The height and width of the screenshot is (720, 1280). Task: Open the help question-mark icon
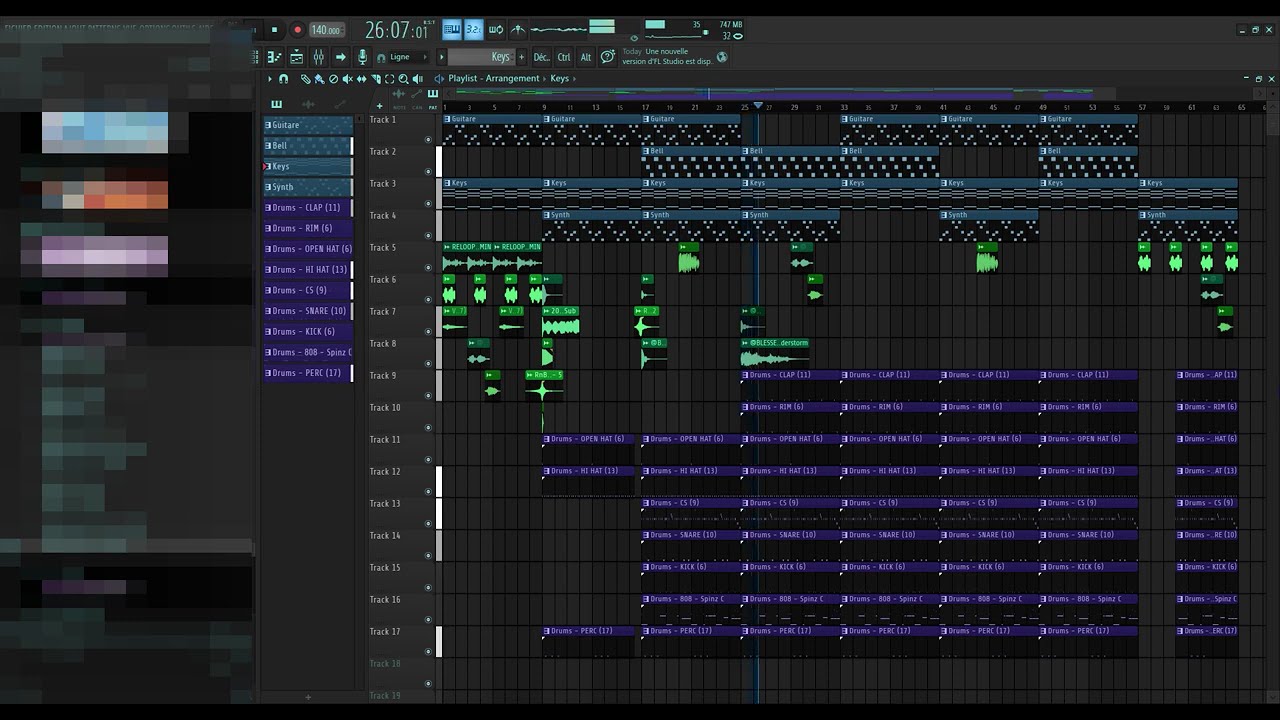(606, 57)
